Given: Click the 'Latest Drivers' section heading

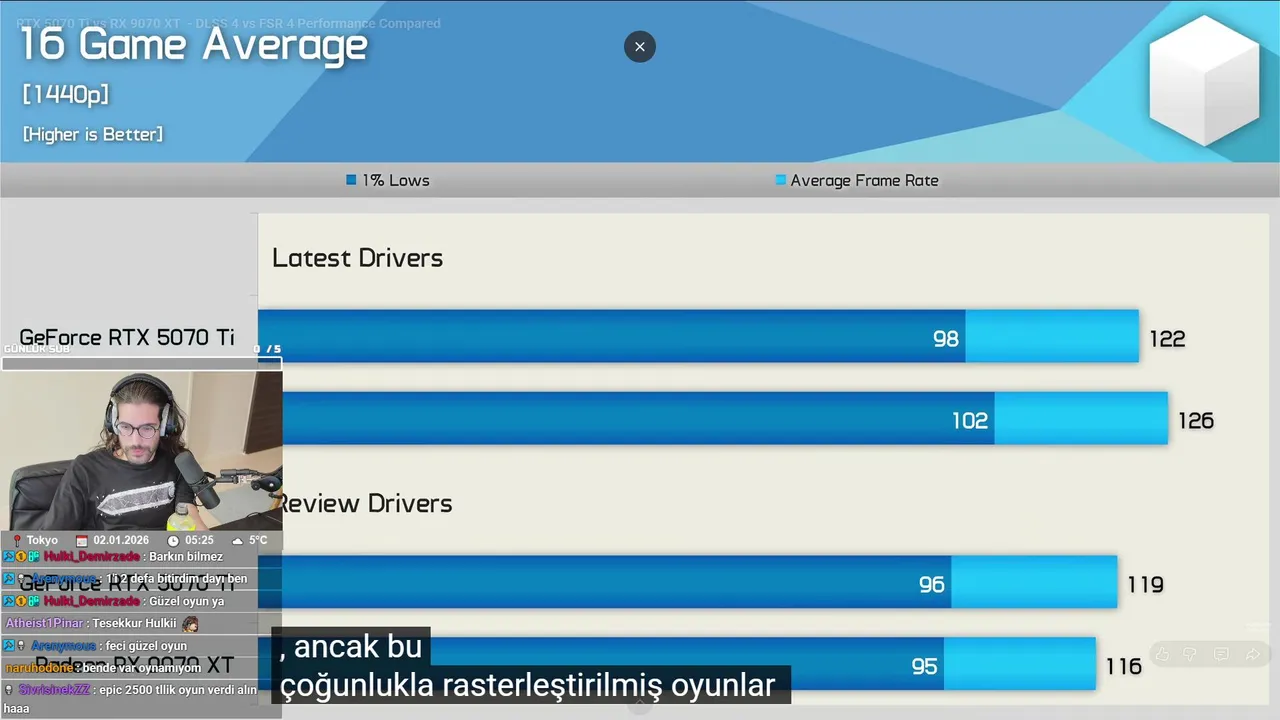Looking at the screenshot, I should [357, 258].
